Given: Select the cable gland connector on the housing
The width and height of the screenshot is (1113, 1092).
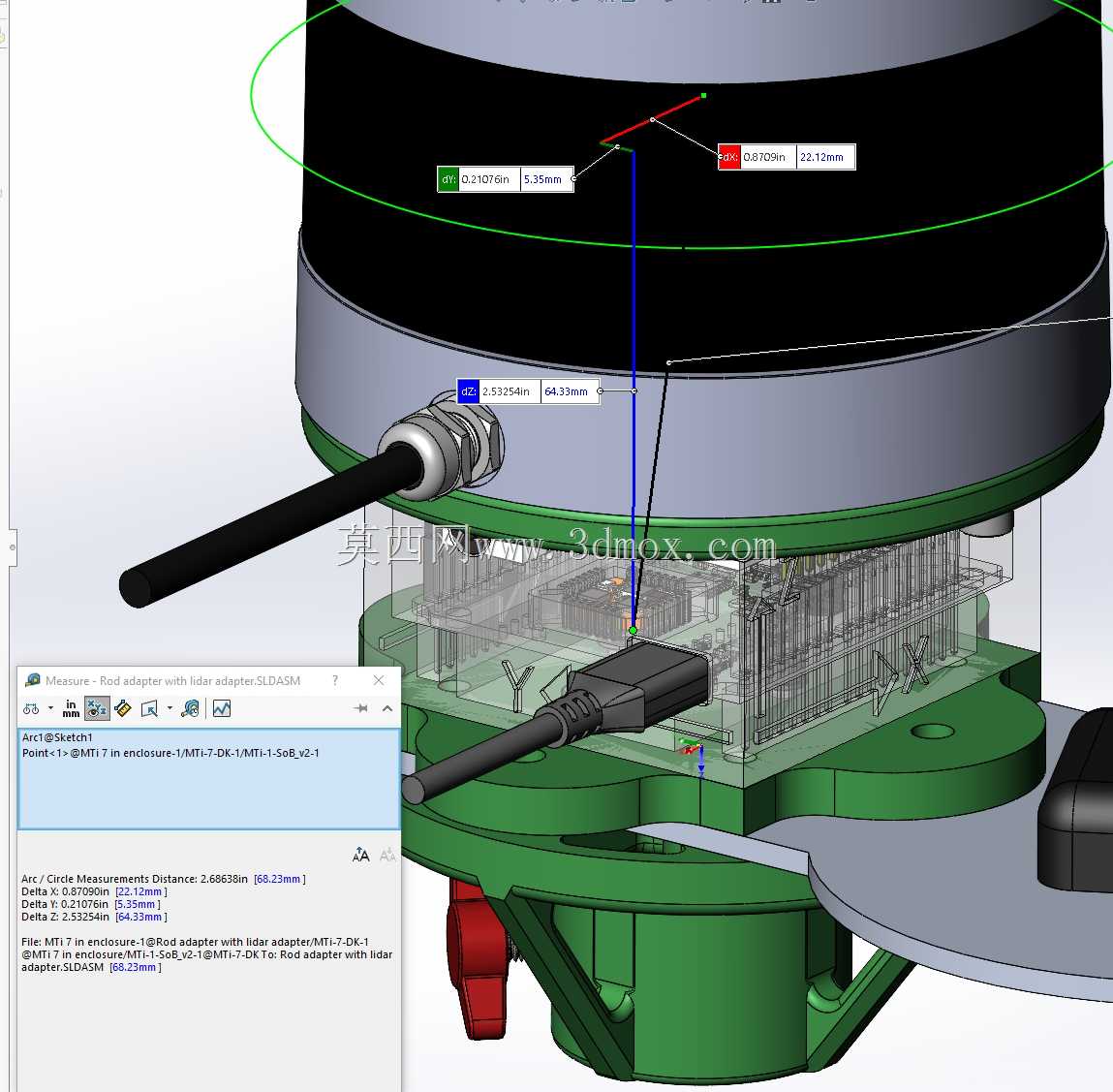Looking at the screenshot, I should click(443, 447).
